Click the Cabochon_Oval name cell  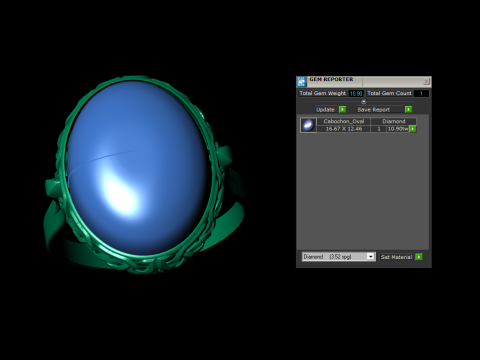[344, 121]
